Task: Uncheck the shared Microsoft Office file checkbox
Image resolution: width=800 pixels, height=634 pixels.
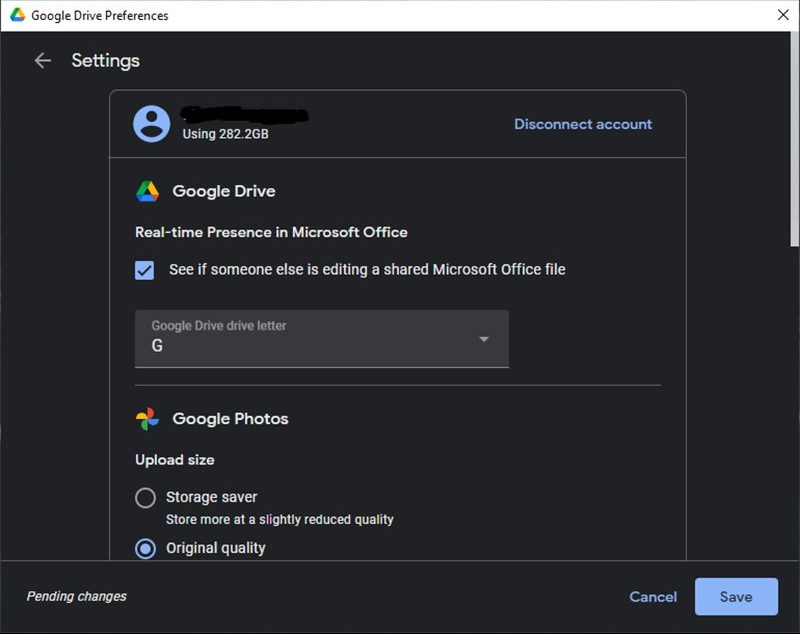Action: [x=144, y=270]
